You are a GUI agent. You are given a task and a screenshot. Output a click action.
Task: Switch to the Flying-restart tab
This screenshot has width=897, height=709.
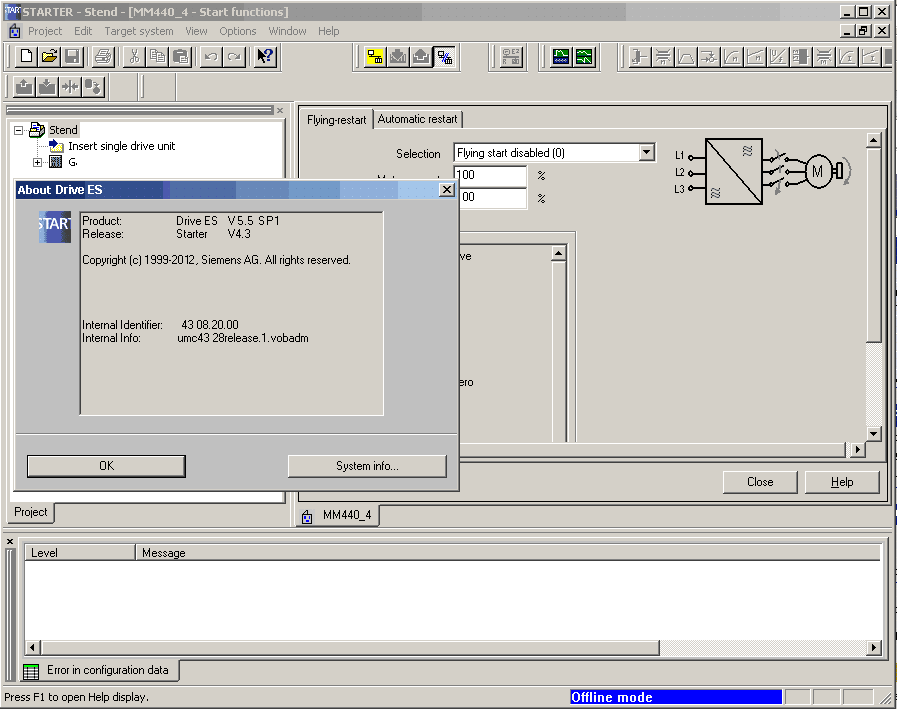tap(336, 120)
